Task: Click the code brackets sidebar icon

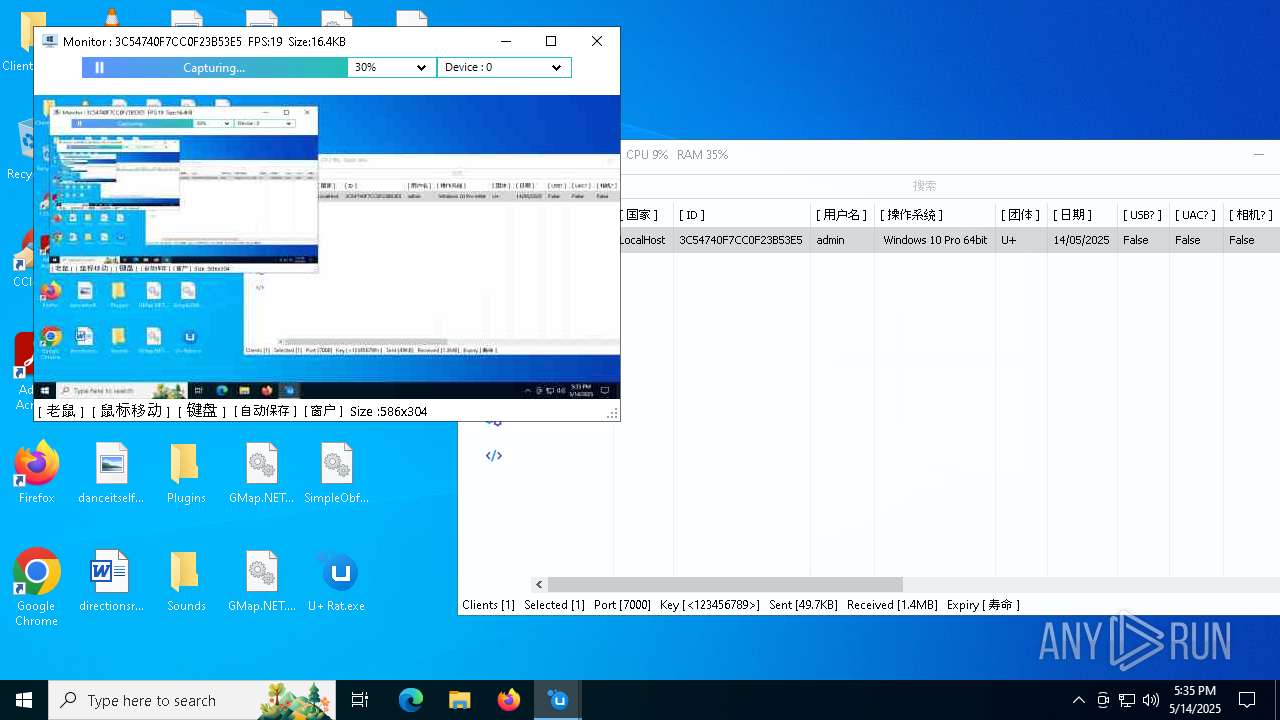Action: point(494,456)
